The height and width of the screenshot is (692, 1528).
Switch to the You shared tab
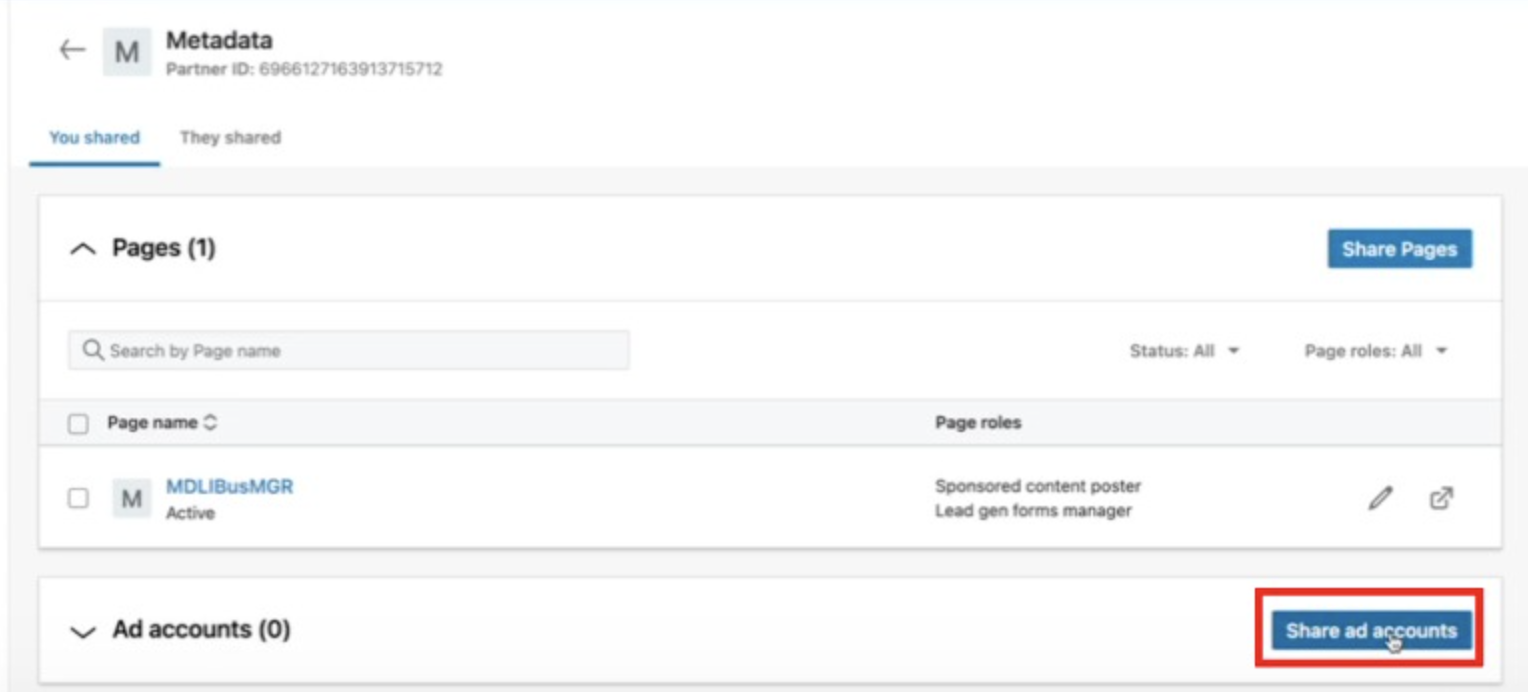coord(94,138)
